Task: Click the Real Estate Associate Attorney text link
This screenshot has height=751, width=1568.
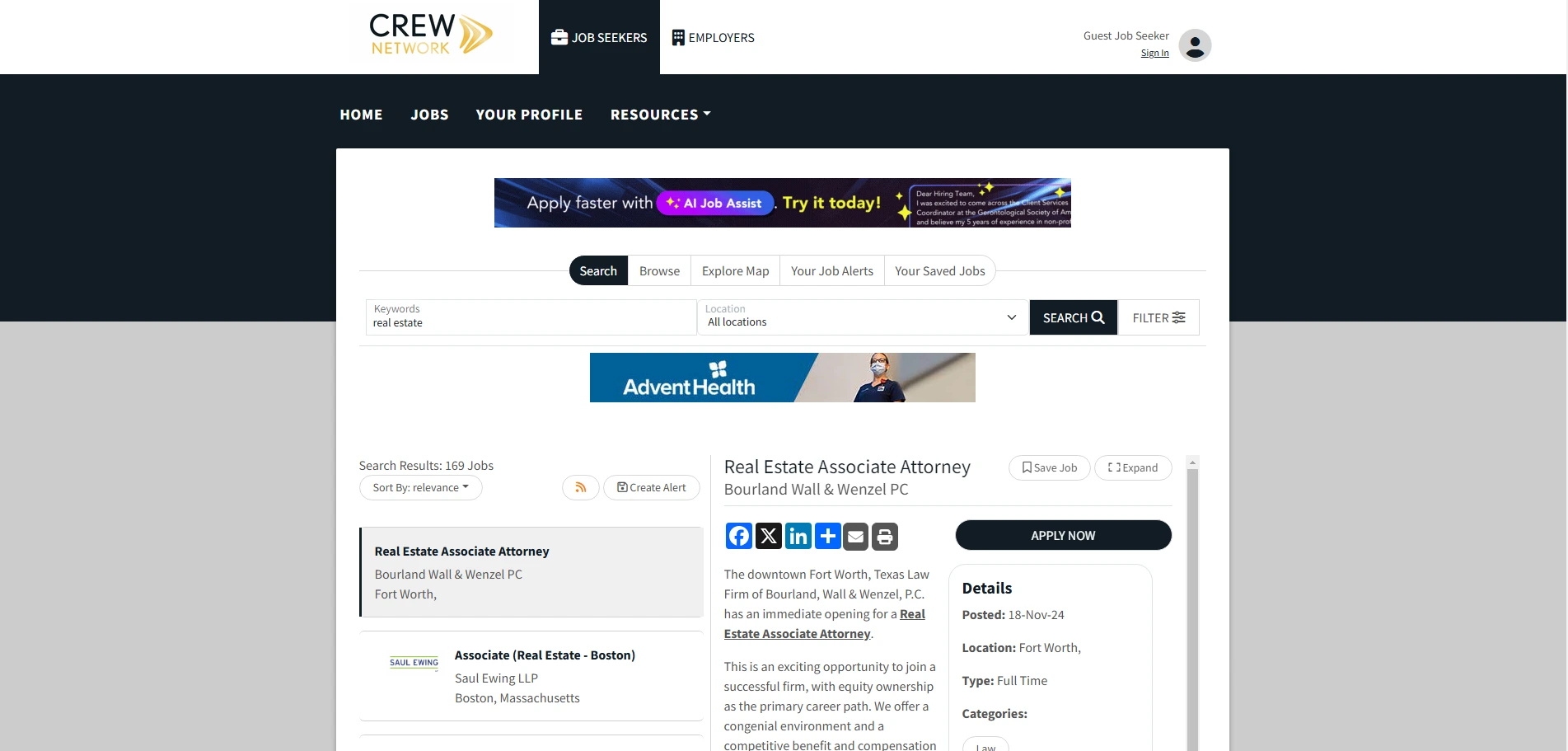Action: point(824,624)
